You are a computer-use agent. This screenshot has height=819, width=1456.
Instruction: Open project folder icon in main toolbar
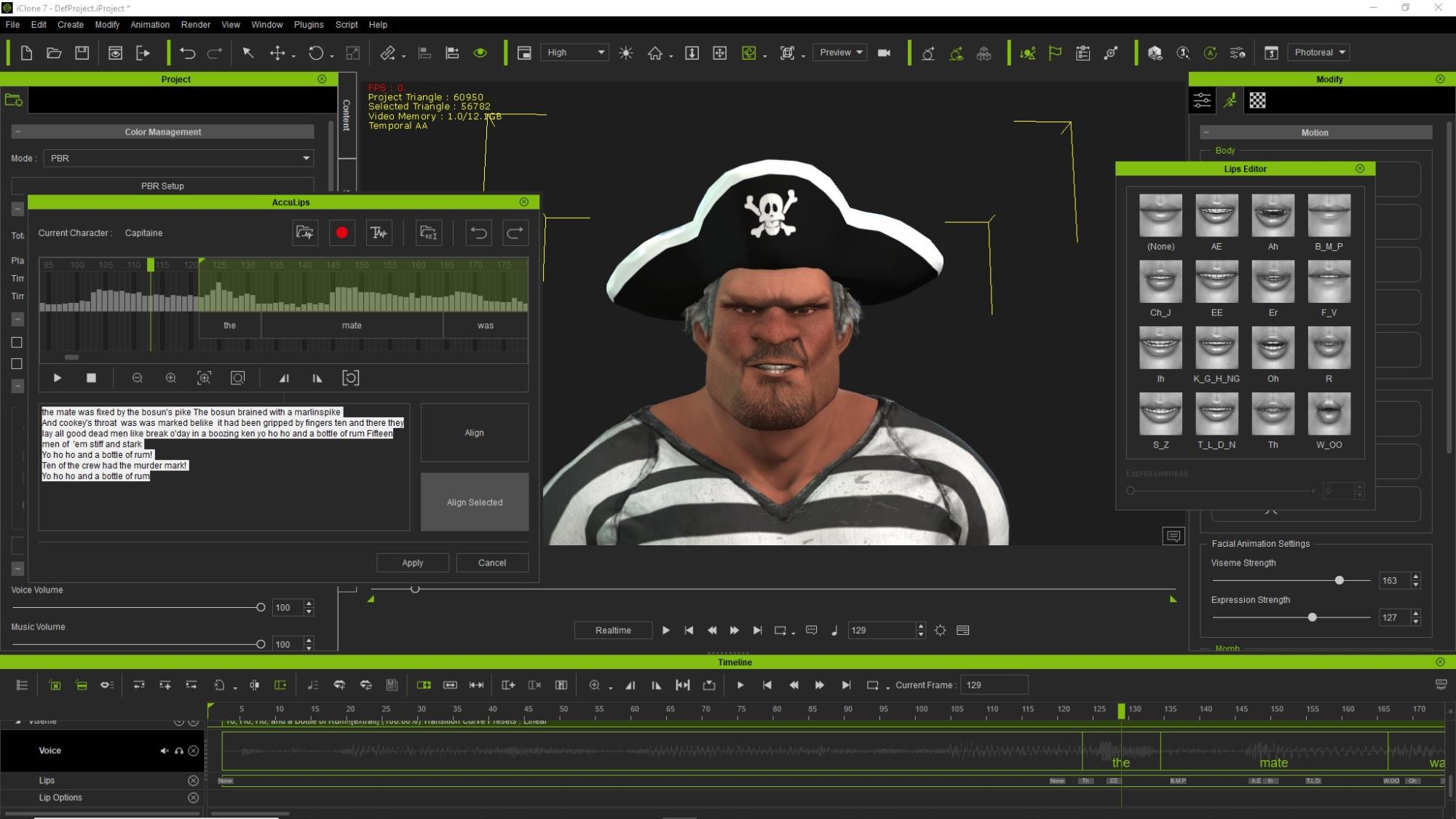point(54,53)
